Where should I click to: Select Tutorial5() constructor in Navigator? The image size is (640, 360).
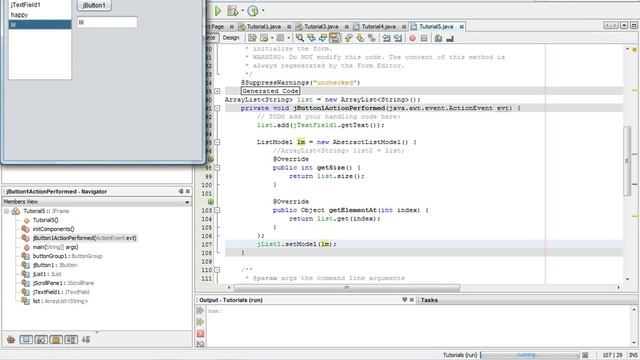(x=45, y=220)
